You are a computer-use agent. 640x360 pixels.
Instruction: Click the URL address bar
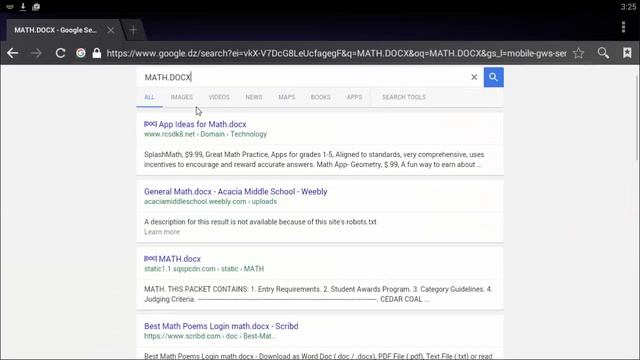pyautogui.click(x=336, y=53)
